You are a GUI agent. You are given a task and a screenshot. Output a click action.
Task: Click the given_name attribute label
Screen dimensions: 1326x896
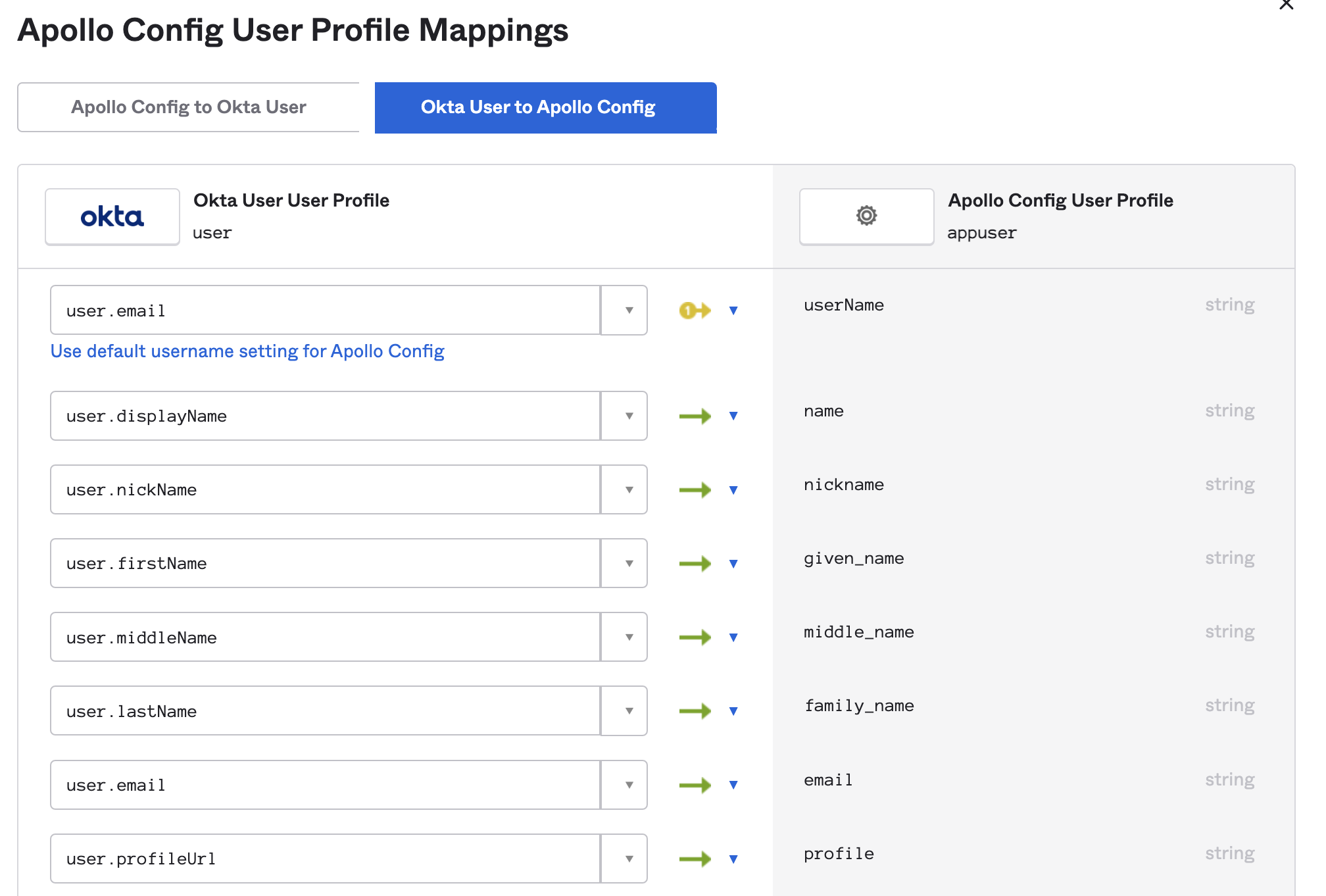click(854, 559)
